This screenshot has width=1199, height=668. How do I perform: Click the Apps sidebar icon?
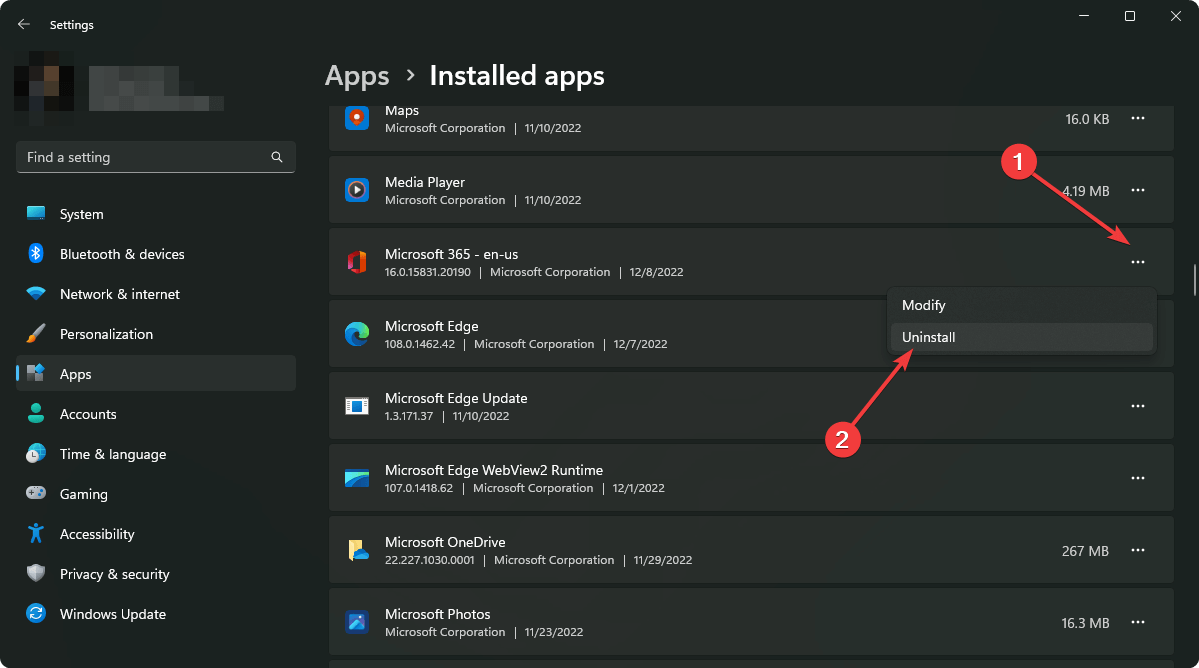pyautogui.click(x=36, y=373)
